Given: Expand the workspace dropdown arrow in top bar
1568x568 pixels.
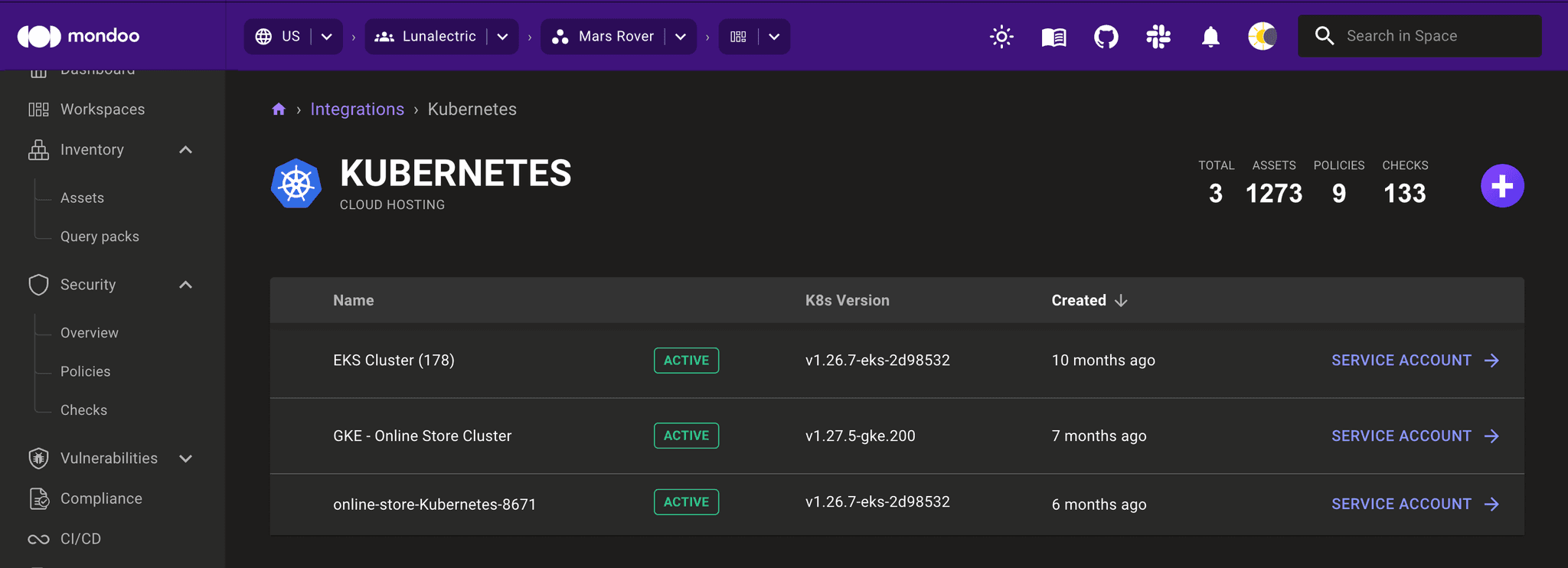Looking at the screenshot, I should coord(774,37).
